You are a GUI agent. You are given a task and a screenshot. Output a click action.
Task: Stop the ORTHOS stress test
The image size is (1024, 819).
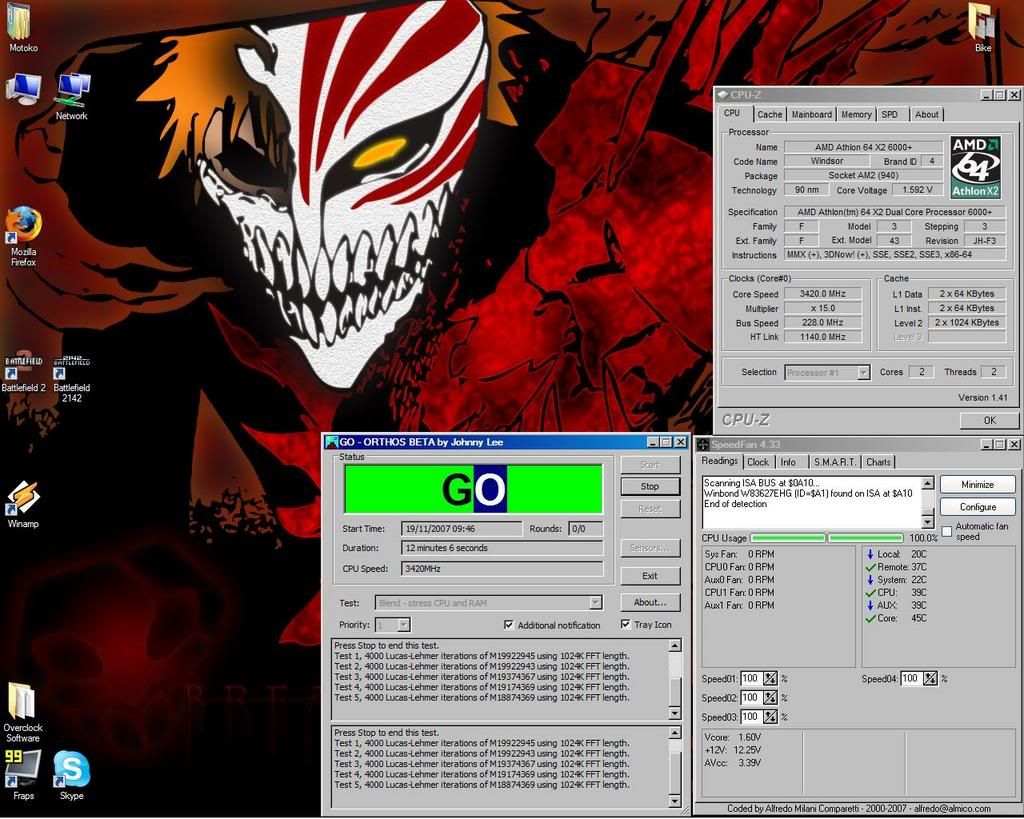[650, 487]
